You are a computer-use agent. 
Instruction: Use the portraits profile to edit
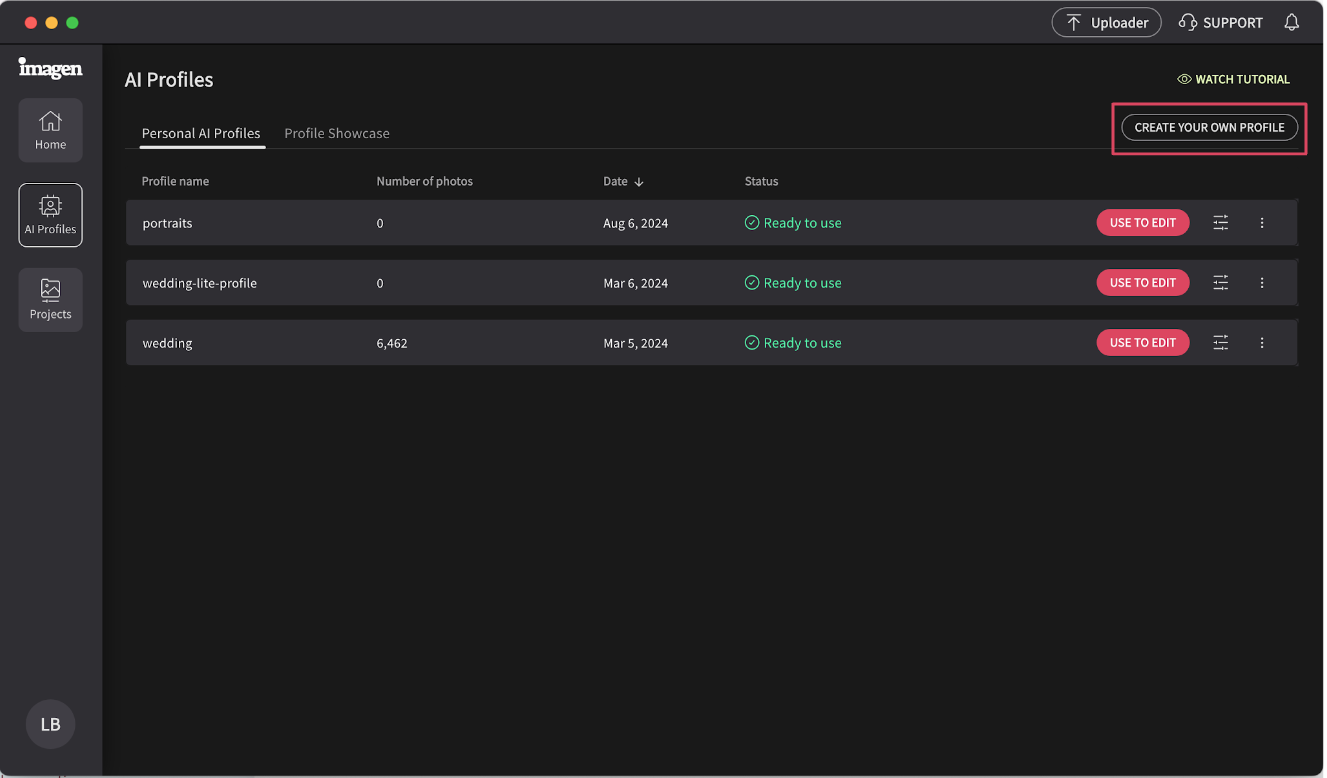click(1142, 223)
